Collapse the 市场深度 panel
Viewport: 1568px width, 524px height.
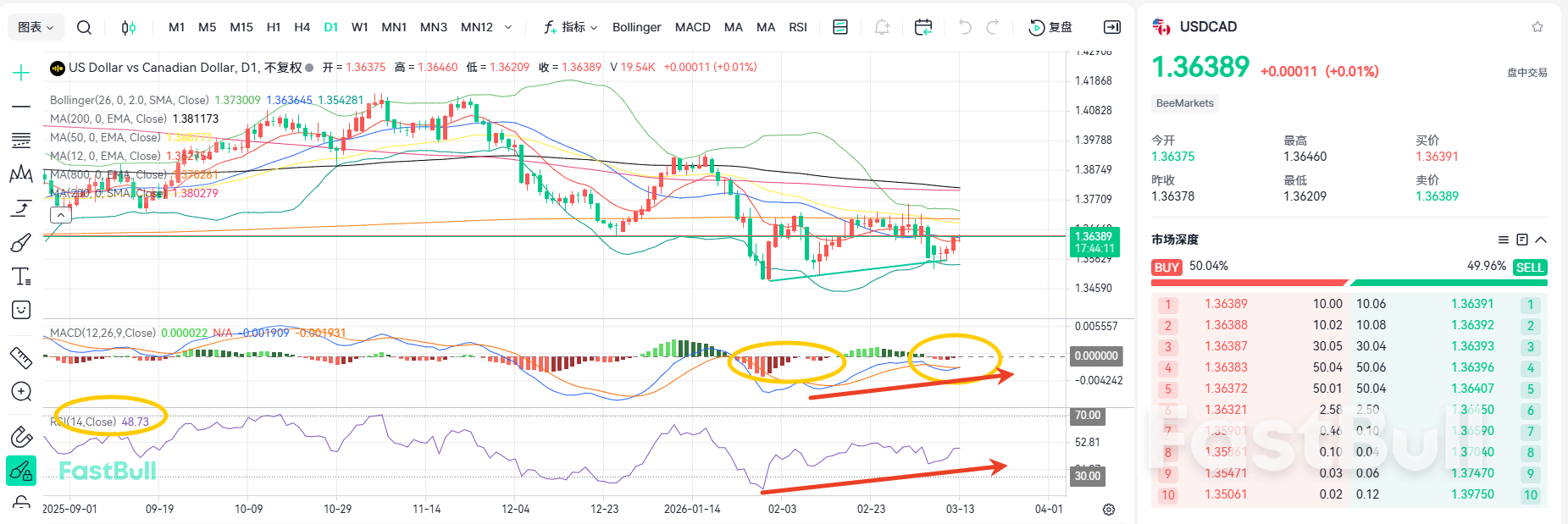(x=1541, y=240)
